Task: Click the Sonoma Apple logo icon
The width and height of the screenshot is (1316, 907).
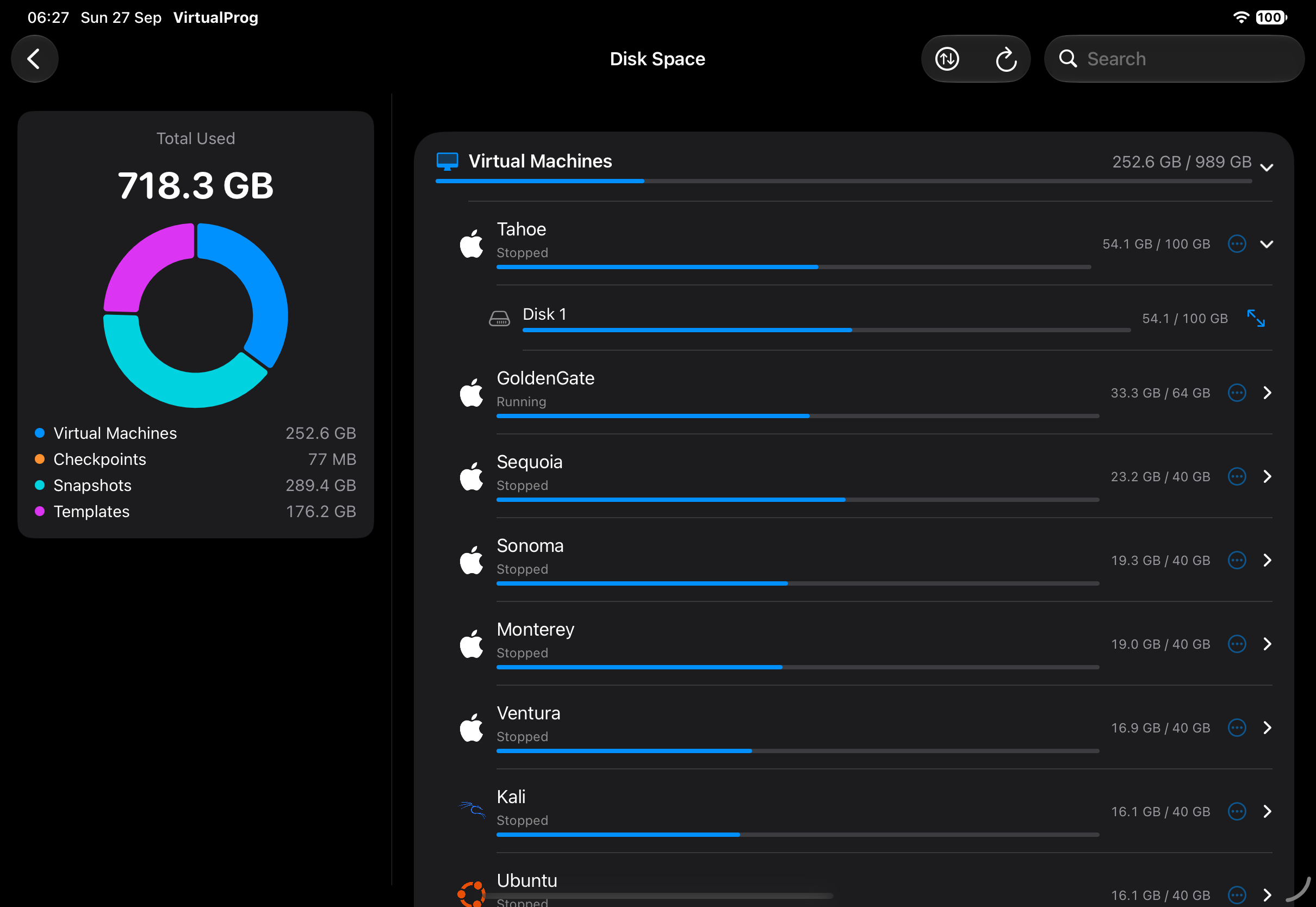Action: click(x=471, y=560)
